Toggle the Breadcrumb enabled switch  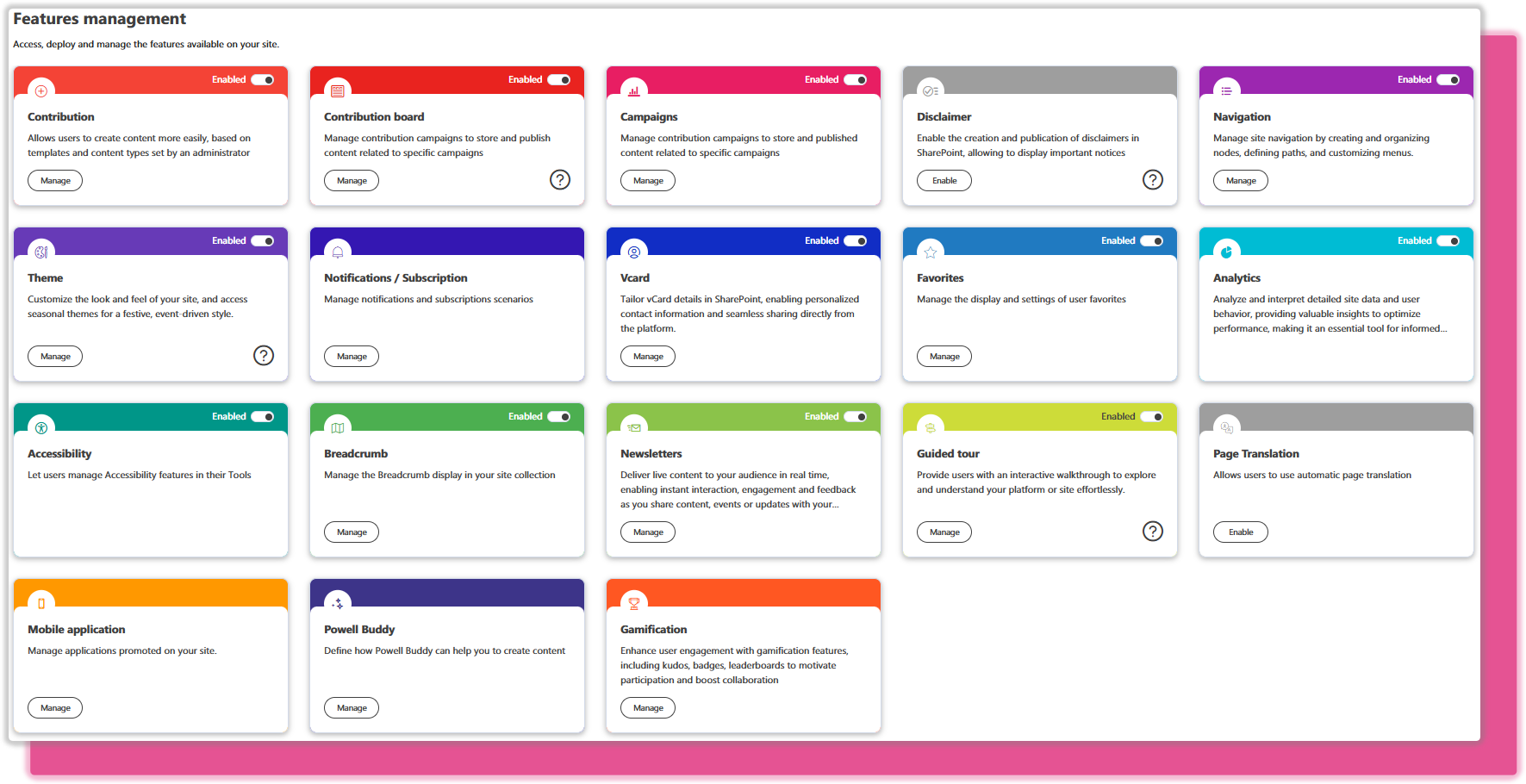(559, 416)
